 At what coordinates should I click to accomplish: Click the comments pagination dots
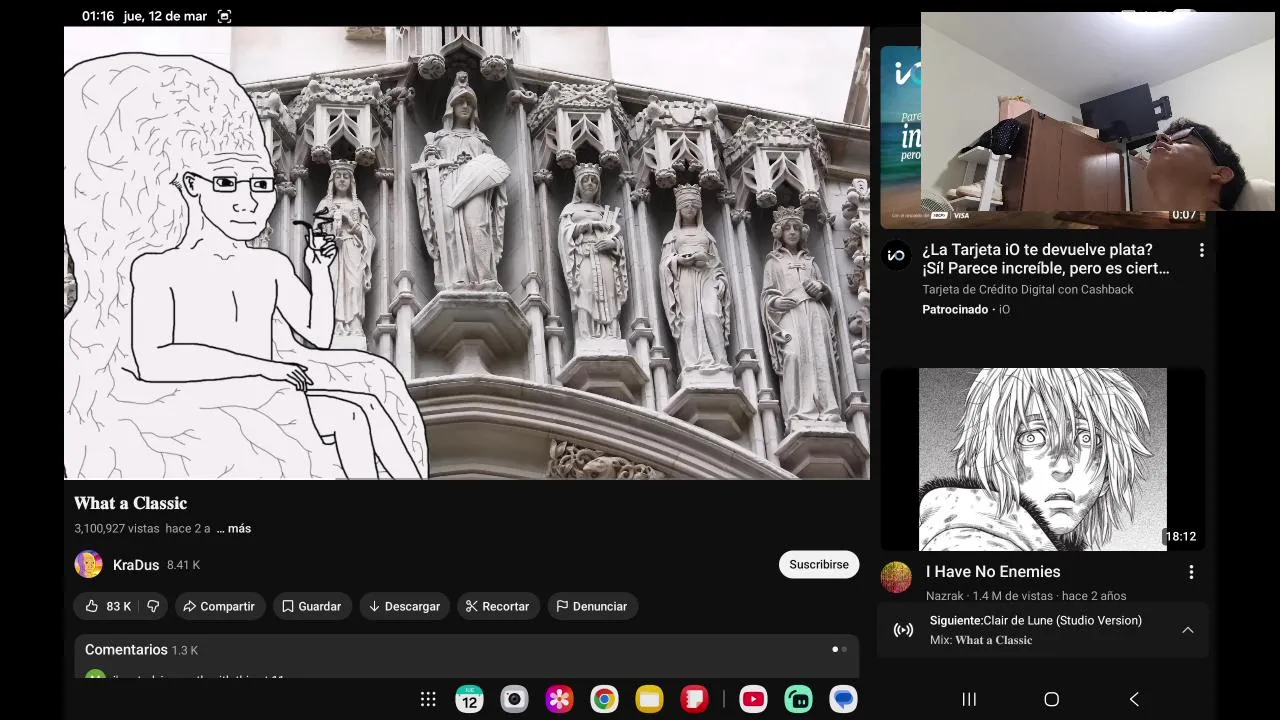point(839,649)
